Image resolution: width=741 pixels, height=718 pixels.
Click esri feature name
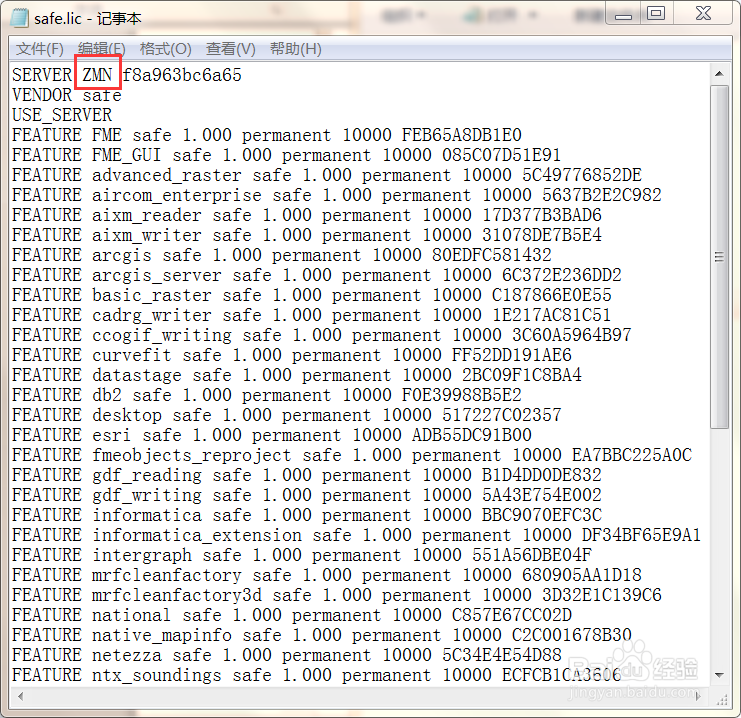point(112,435)
